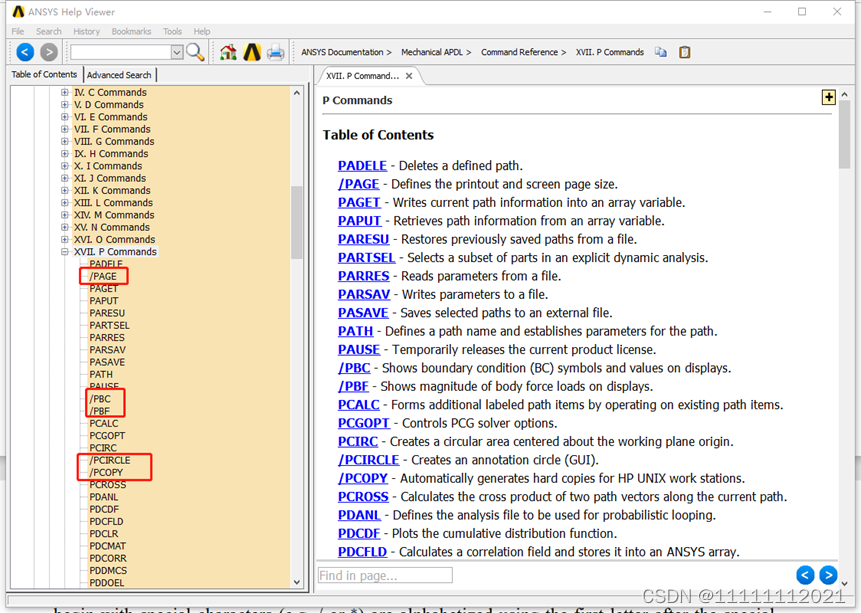The height and width of the screenshot is (613, 861).
Task: Click the yellow plus expand button
Action: pos(828,97)
